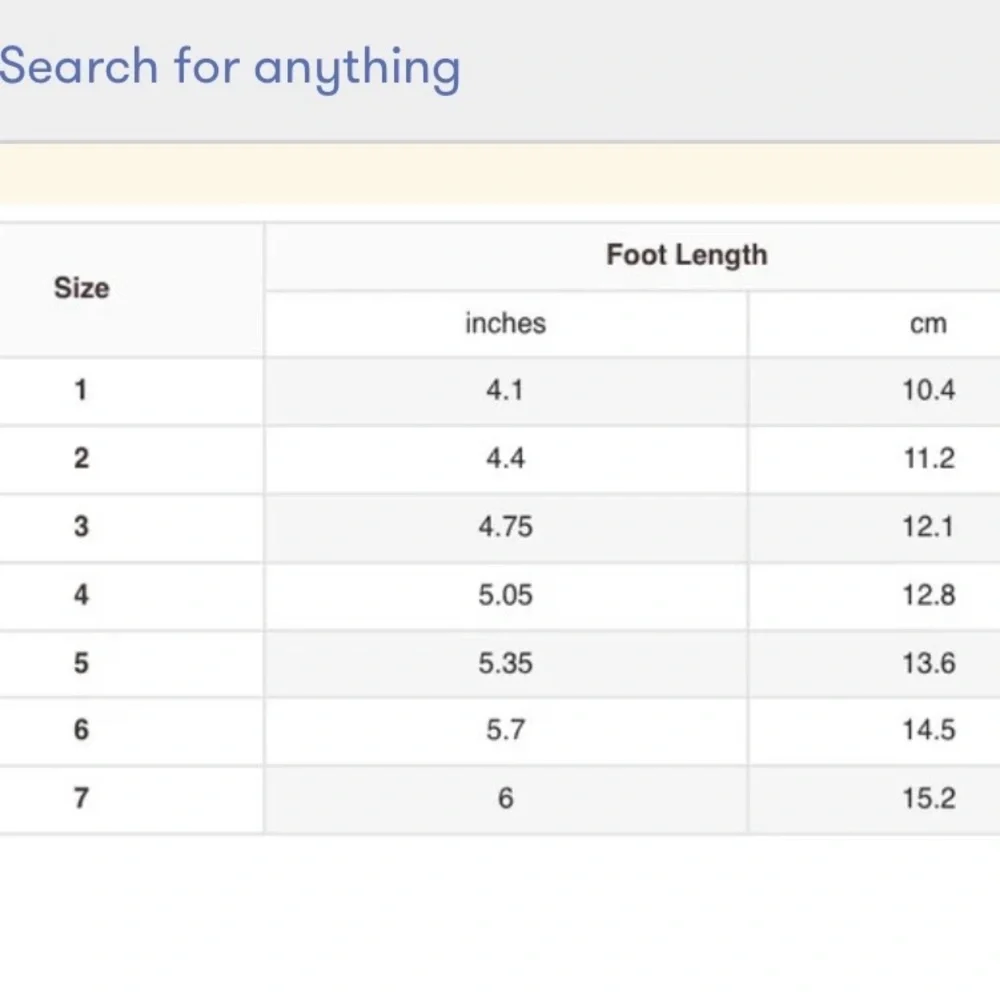Select the "Foot Length" header cell

click(x=687, y=255)
